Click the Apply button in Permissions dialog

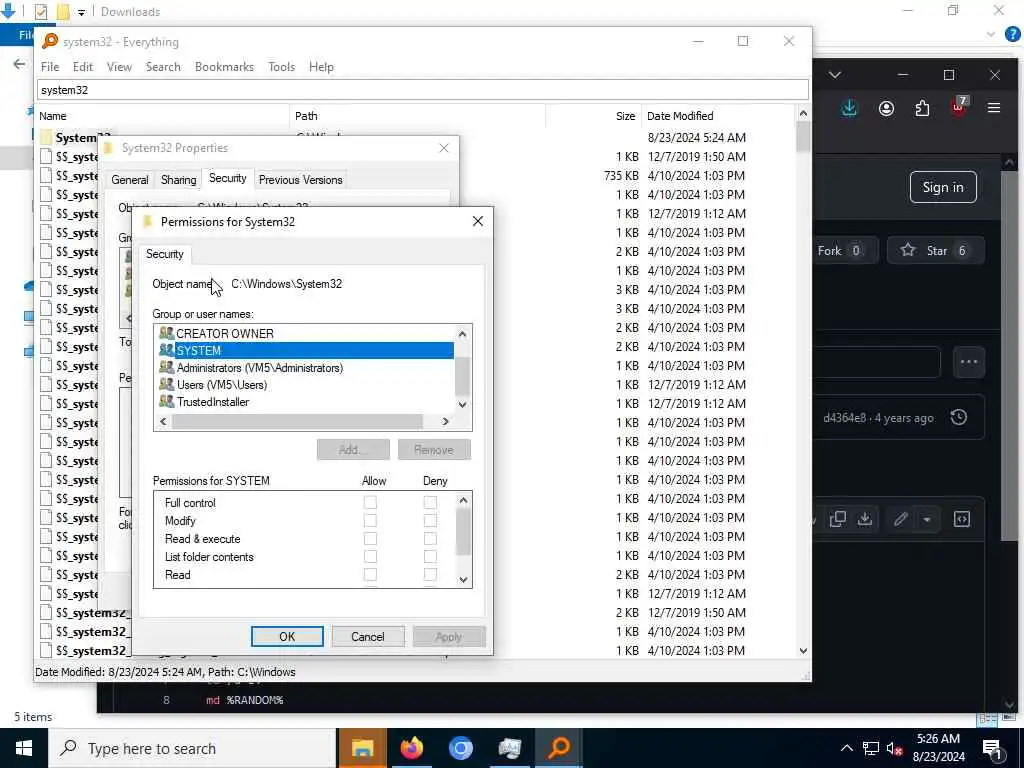point(449,637)
